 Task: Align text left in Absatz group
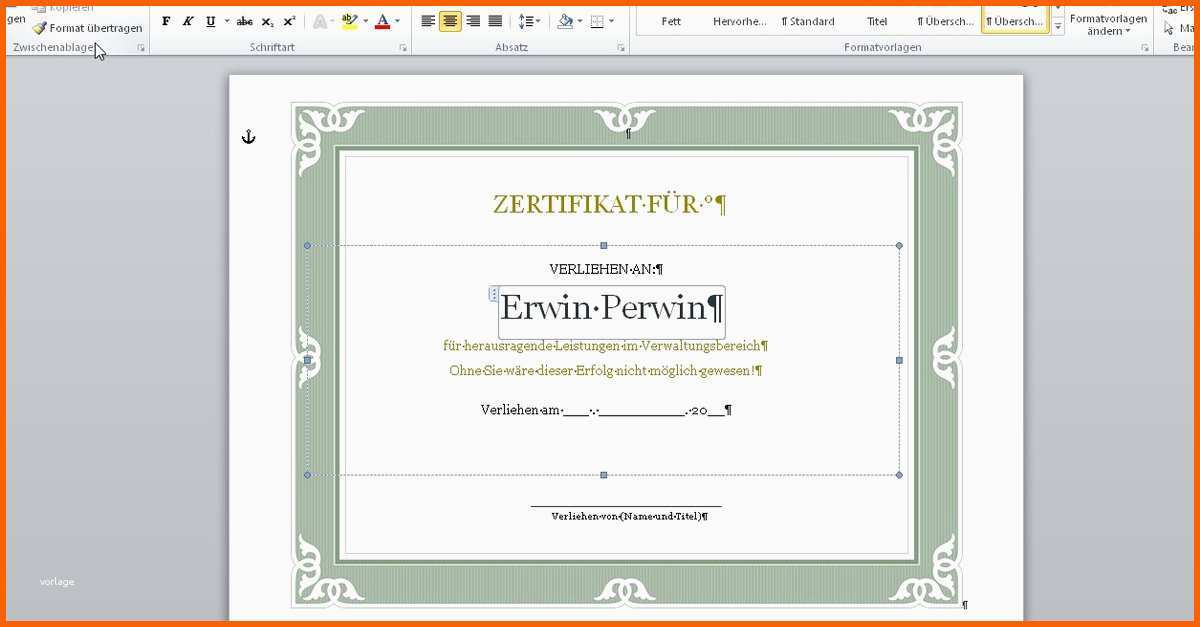[x=428, y=21]
